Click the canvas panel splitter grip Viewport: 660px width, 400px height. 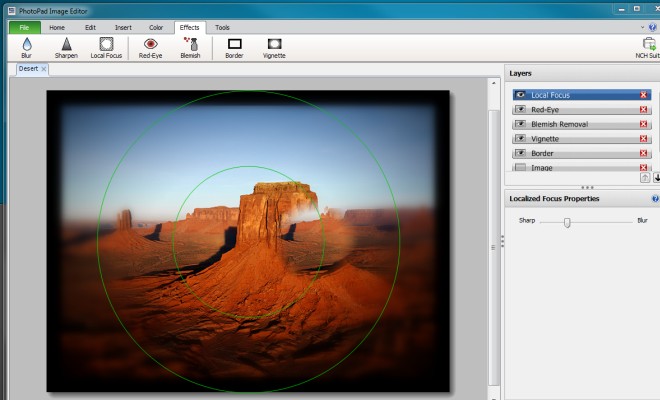pos(502,241)
